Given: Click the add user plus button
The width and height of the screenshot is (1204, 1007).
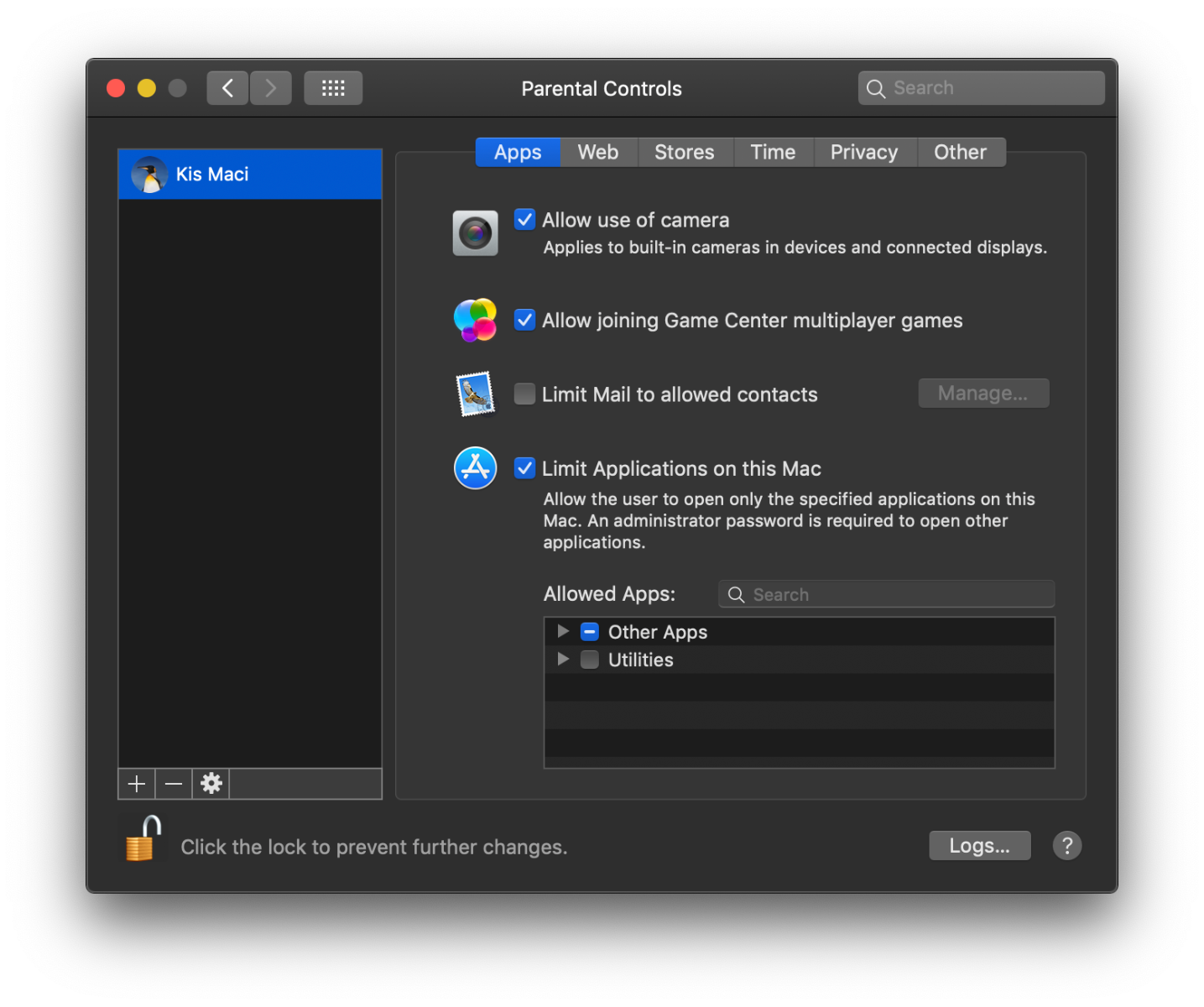Looking at the screenshot, I should click(137, 784).
